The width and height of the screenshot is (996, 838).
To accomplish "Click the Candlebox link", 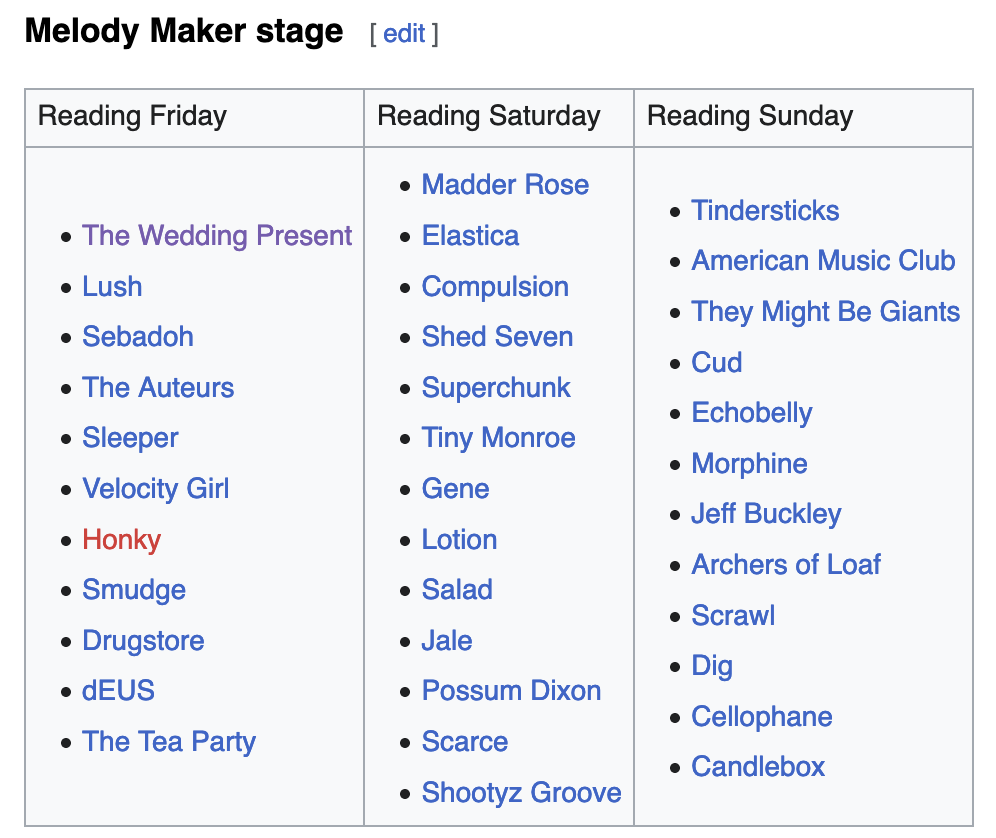I will (x=758, y=767).
